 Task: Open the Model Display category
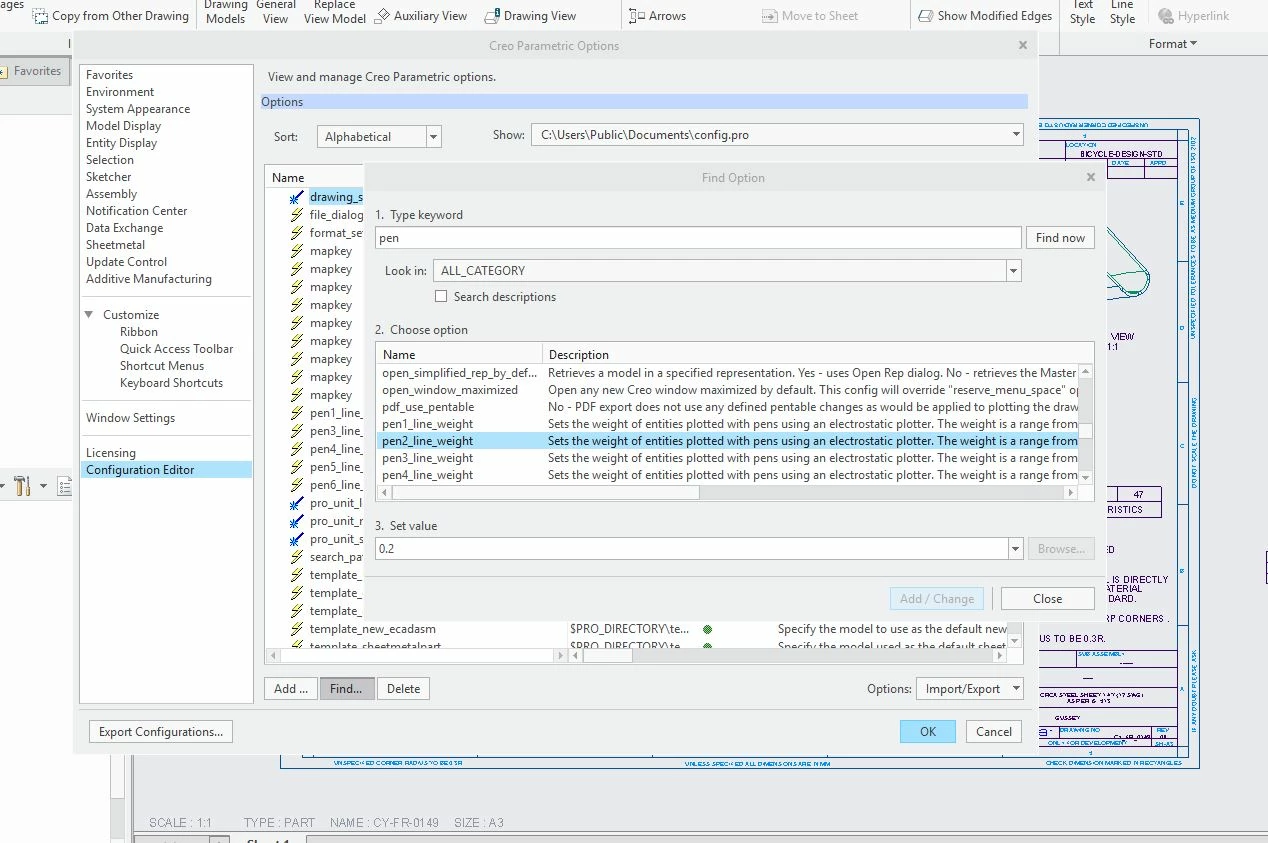[x=123, y=126]
